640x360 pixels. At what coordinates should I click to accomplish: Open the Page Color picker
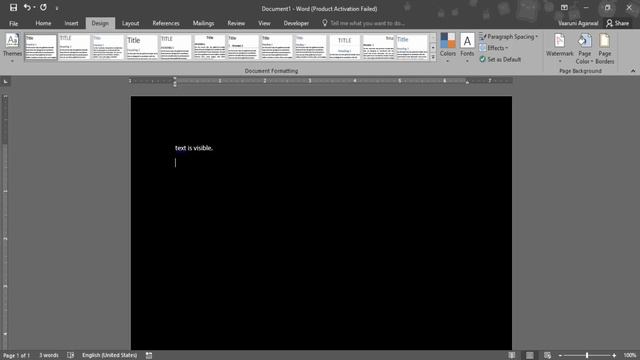pyautogui.click(x=584, y=48)
